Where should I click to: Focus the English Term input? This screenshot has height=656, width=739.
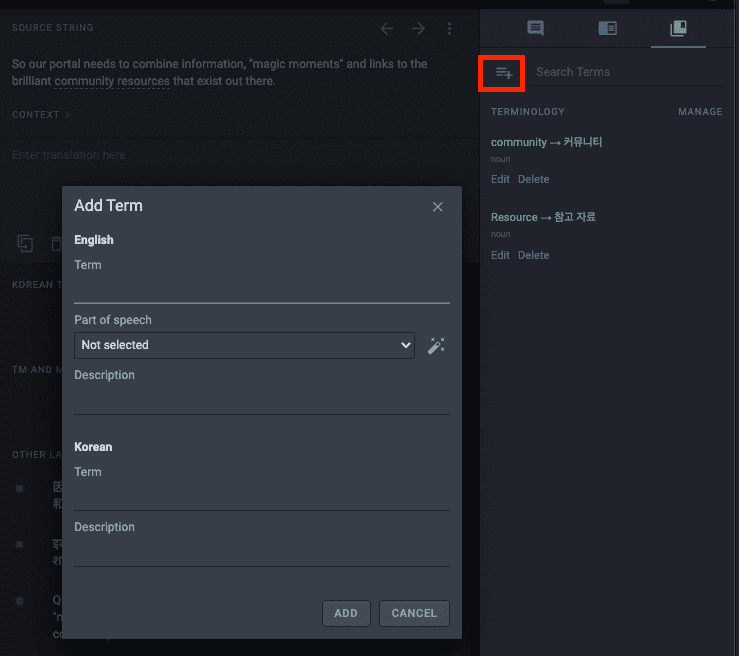pos(262,288)
